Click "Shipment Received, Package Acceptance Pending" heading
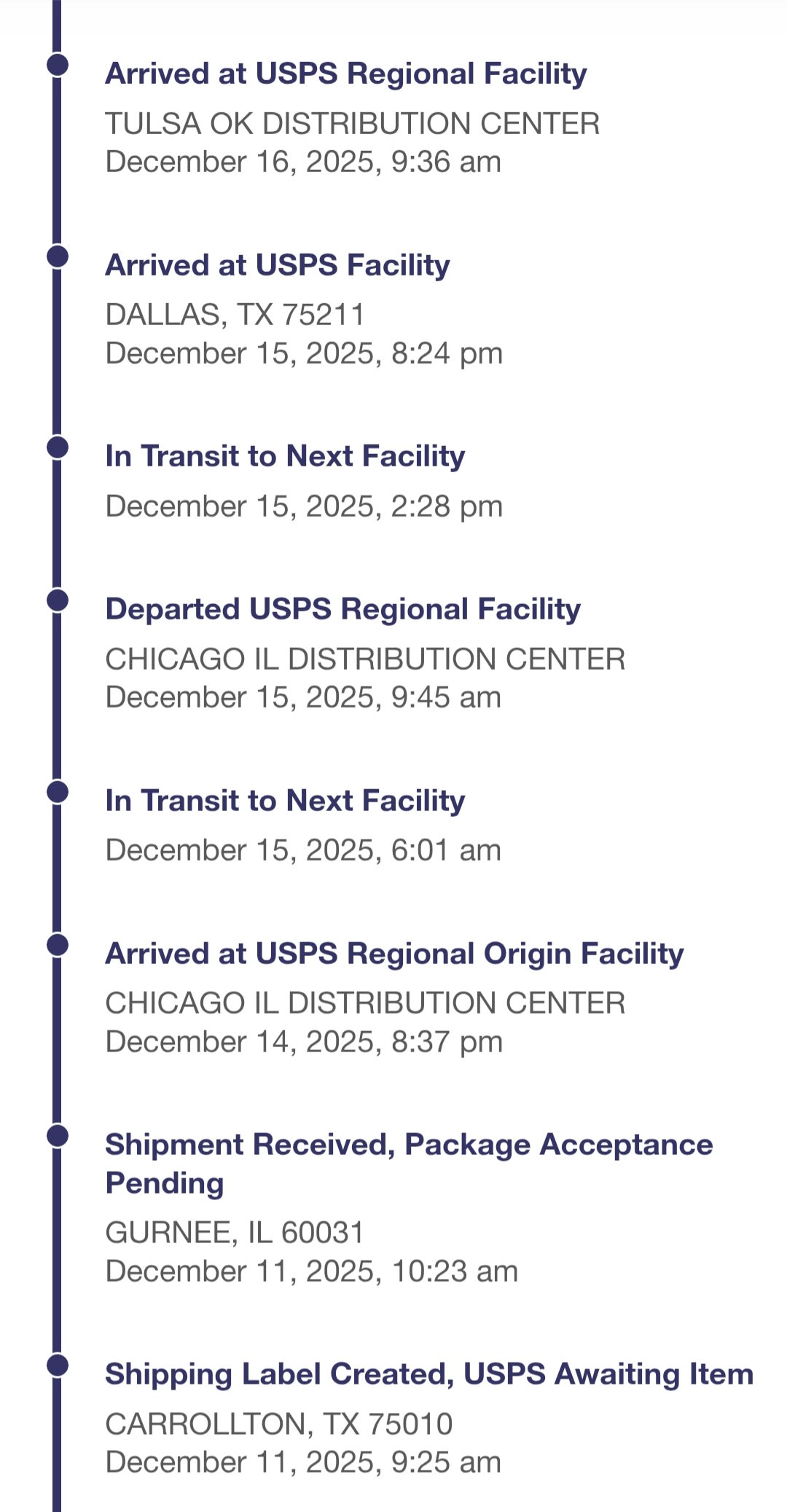The image size is (787, 1512). [408, 1164]
